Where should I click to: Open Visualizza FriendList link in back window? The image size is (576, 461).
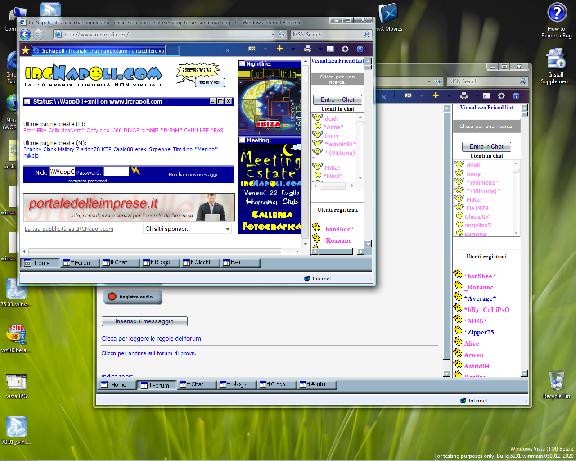click(x=486, y=107)
